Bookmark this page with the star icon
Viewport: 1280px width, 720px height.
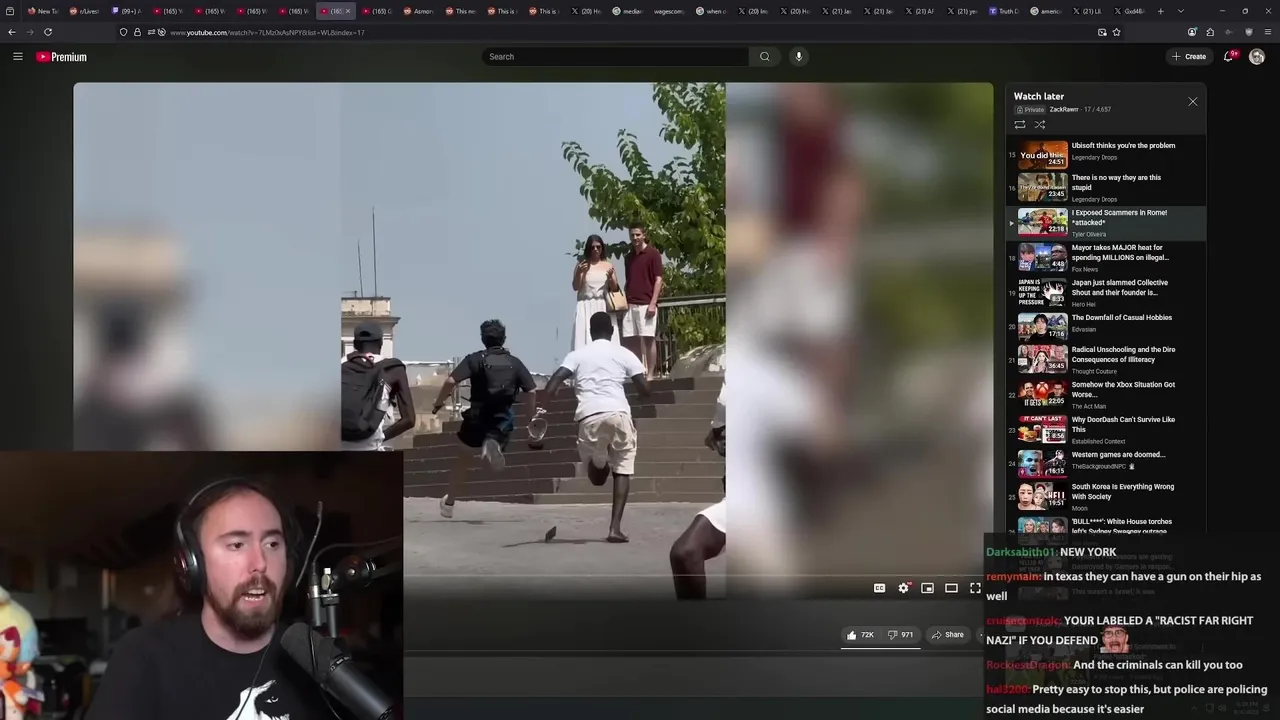1116,32
